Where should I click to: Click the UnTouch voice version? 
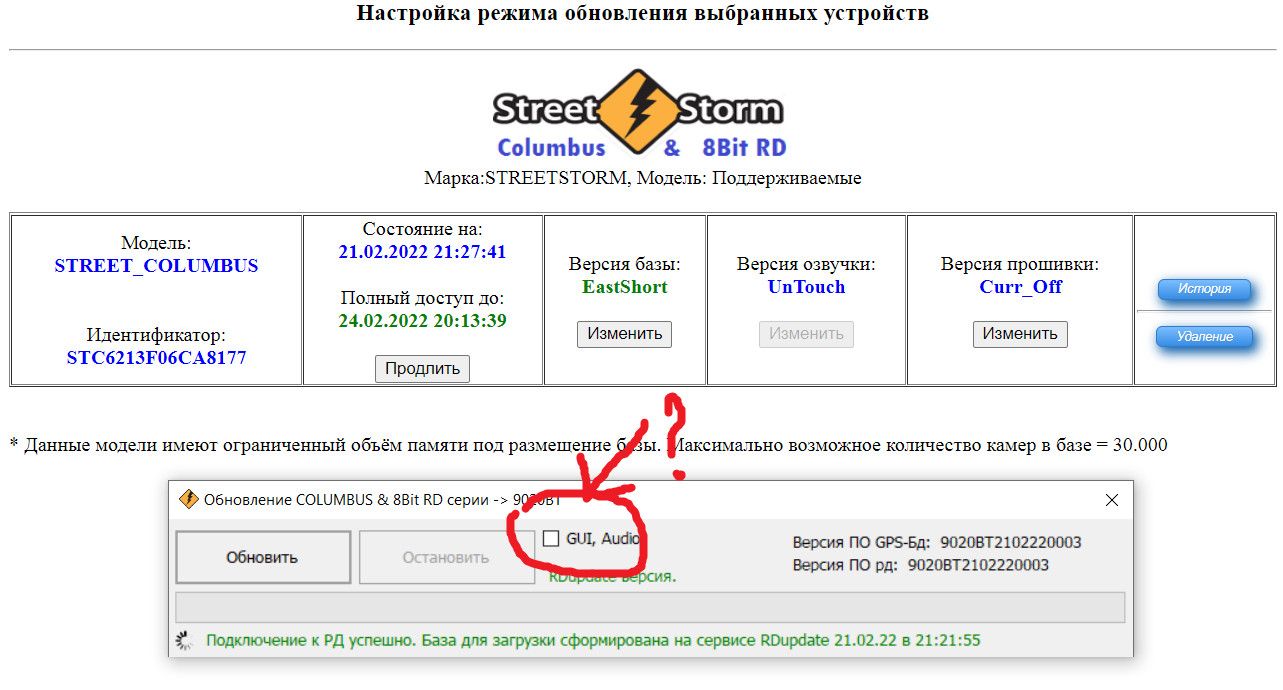click(x=806, y=287)
